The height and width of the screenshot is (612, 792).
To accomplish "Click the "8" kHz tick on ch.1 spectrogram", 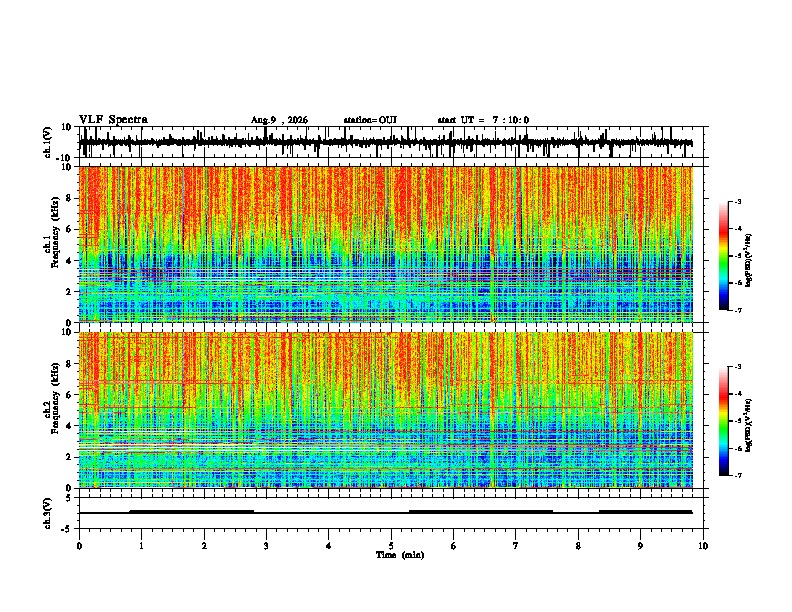I will (x=71, y=198).
